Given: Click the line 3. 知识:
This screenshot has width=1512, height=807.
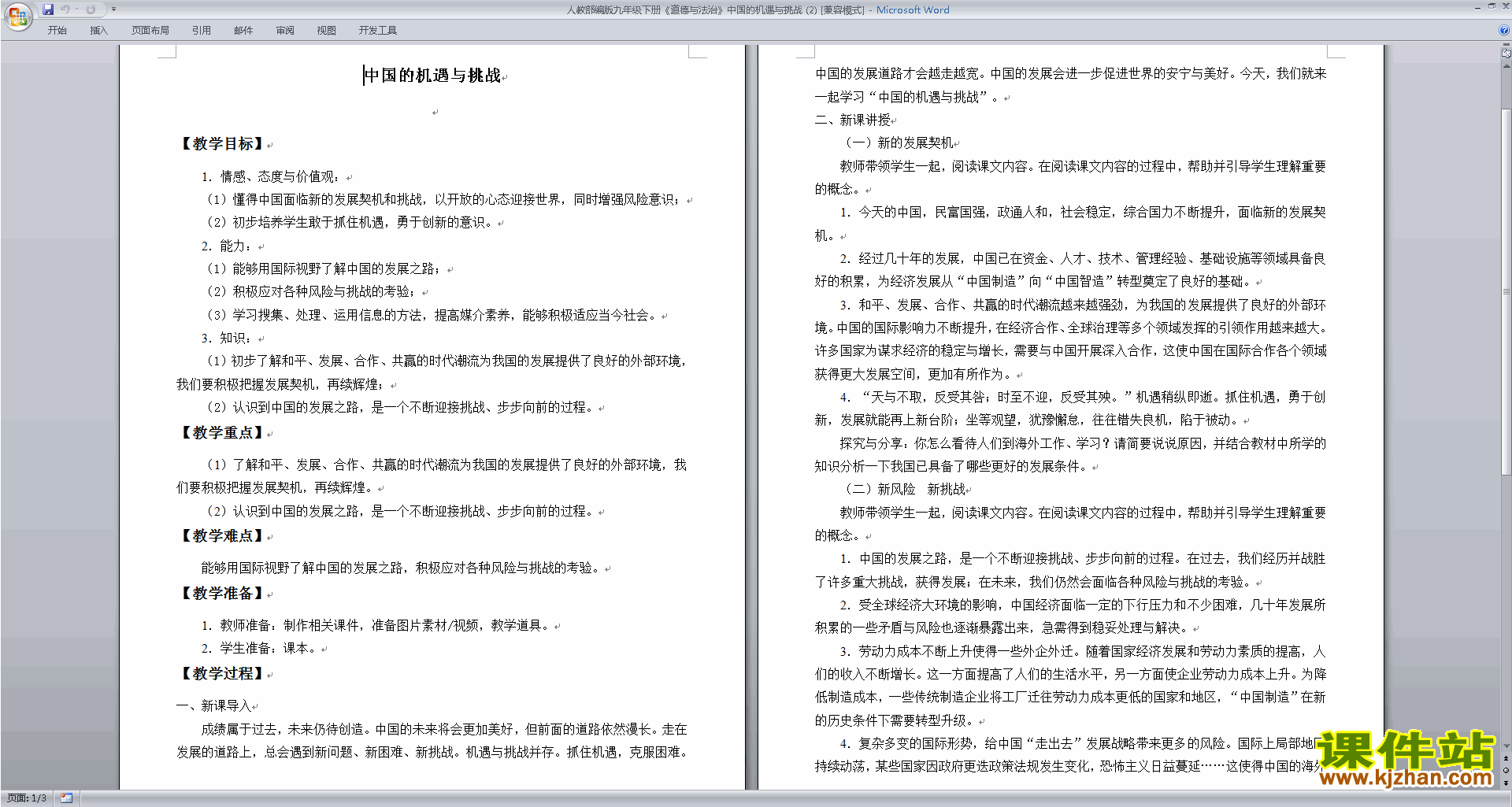Looking at the screenshot, I should coord(227,338).
